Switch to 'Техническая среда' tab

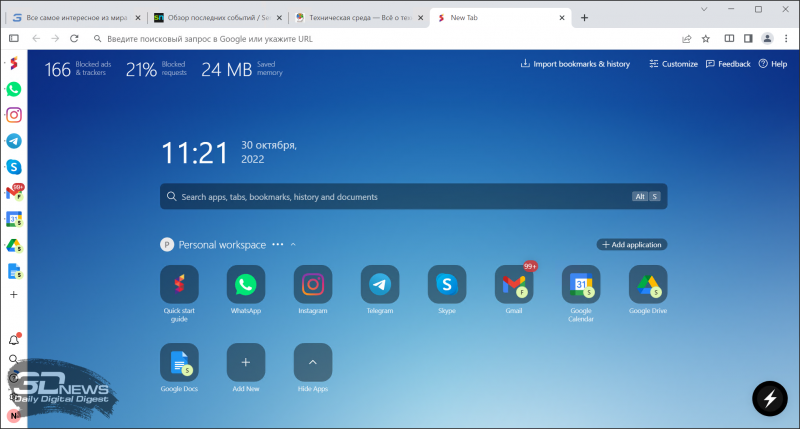[359, 17]
